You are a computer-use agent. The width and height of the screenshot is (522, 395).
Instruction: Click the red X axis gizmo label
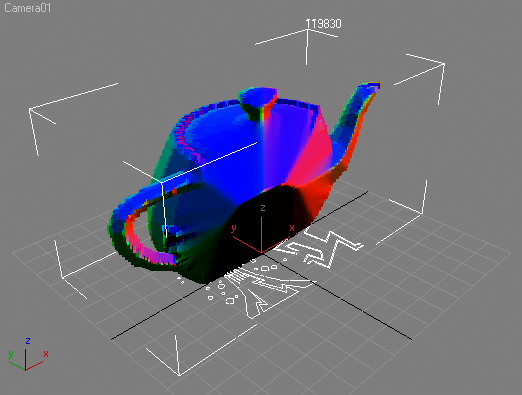(292, 228)
